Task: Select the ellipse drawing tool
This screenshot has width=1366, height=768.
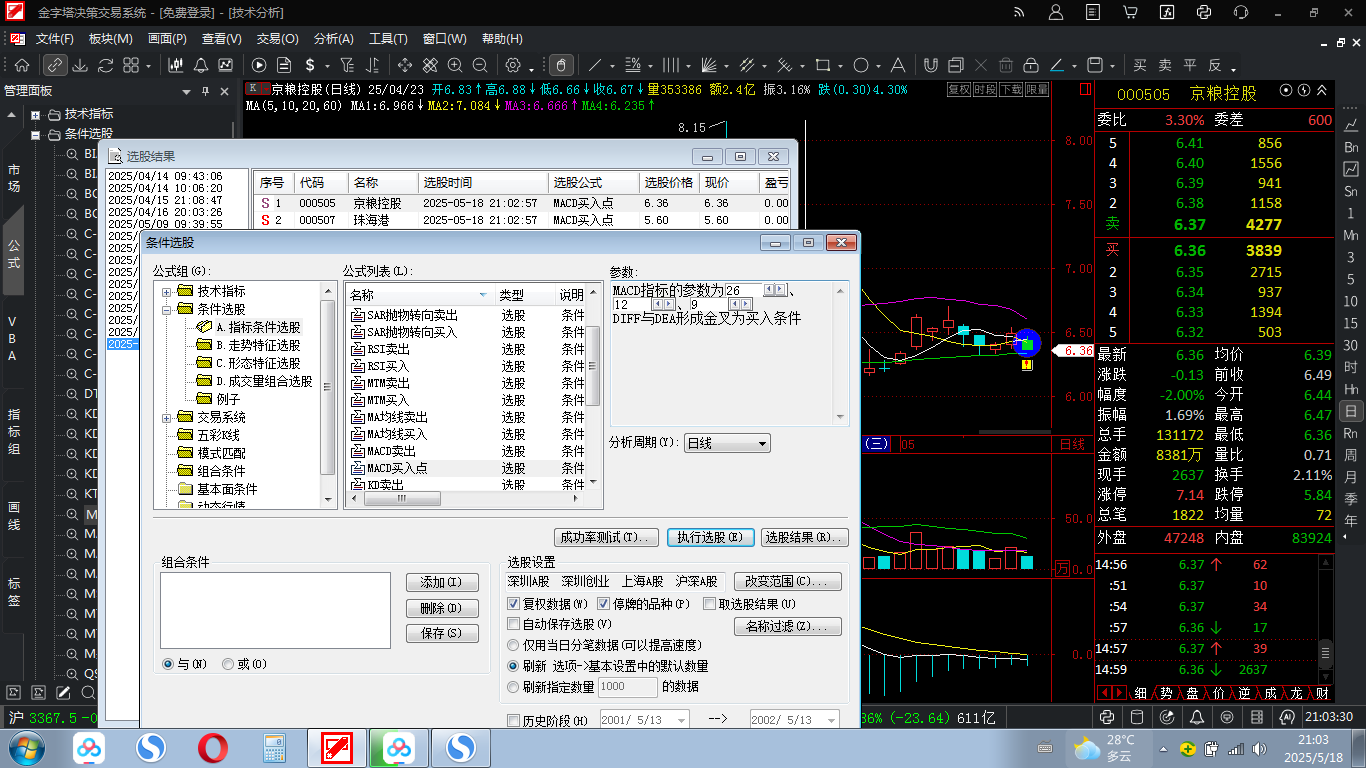Action: [x=861, y=65]
